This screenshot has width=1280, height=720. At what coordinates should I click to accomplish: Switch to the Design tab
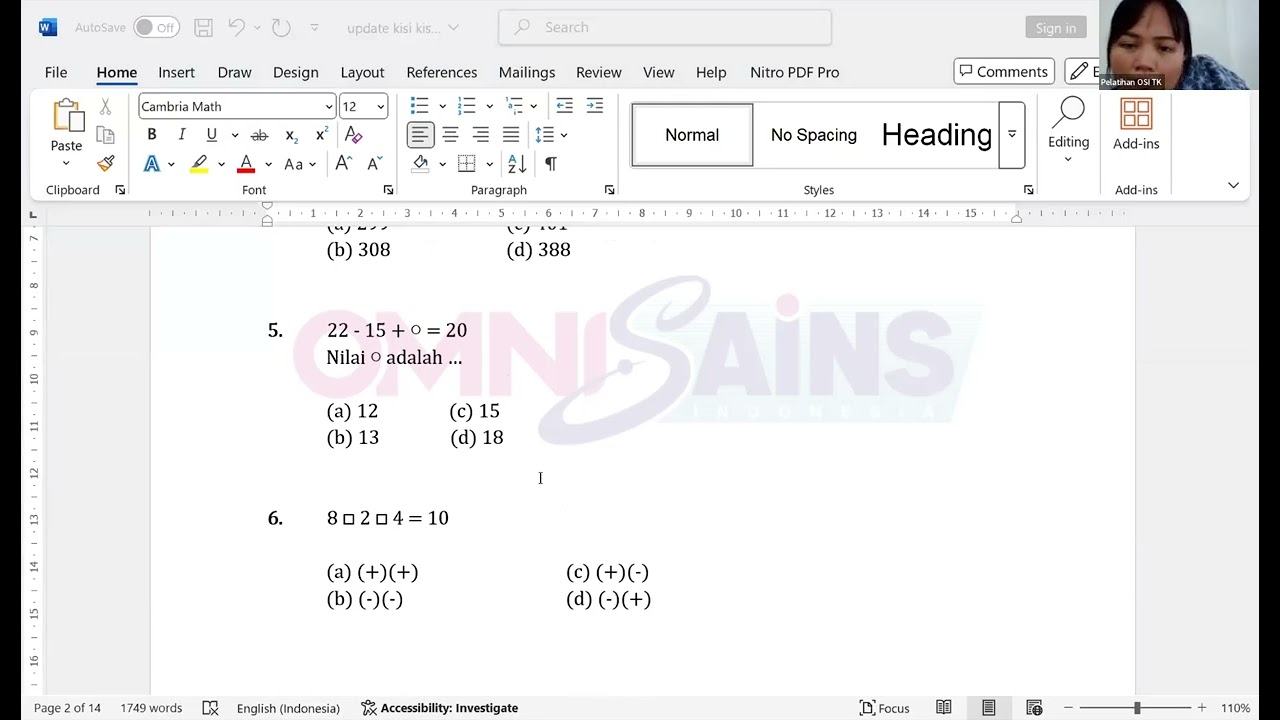[x=296, y=72]
